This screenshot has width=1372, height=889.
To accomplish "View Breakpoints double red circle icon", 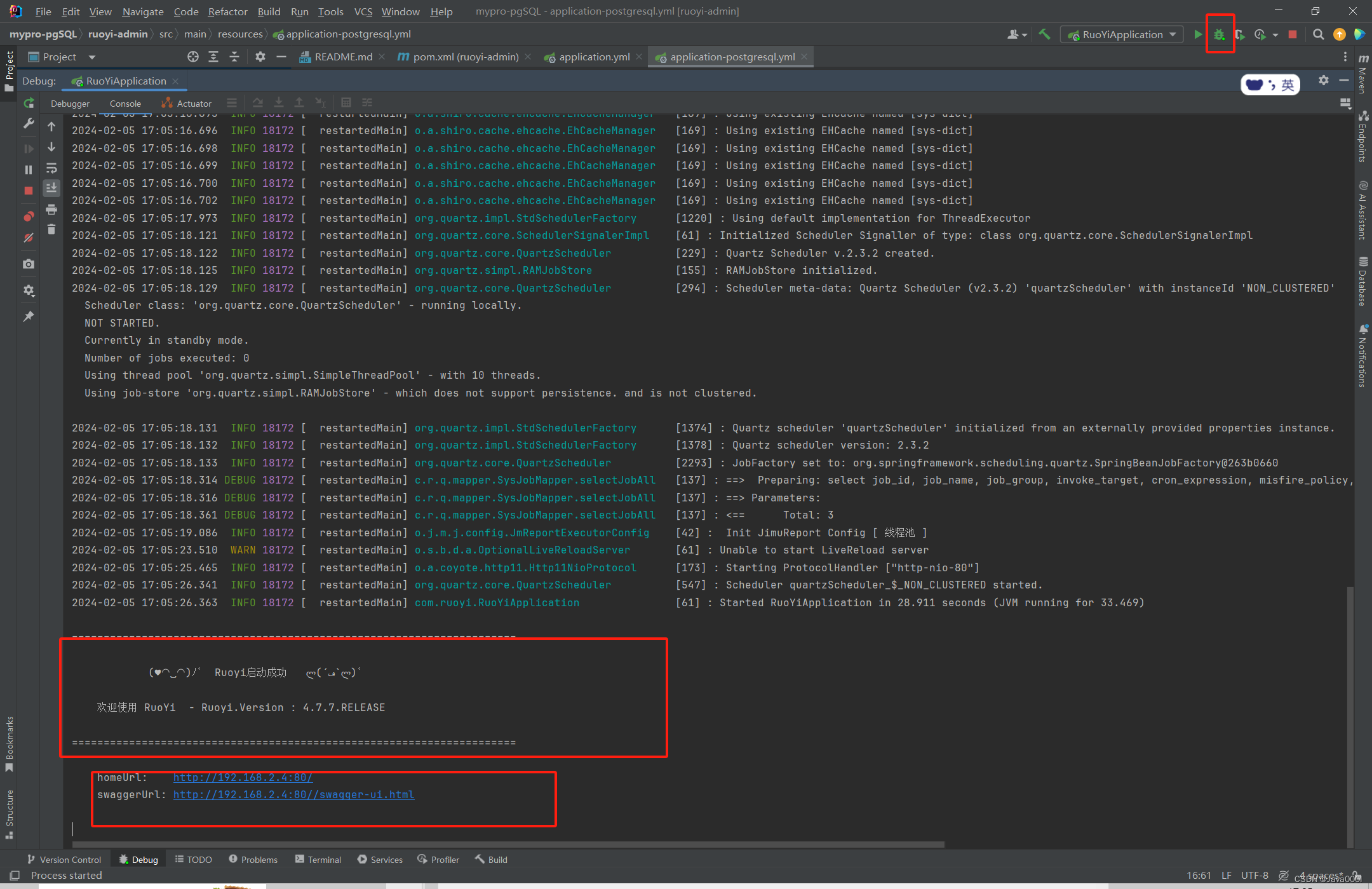I will 29,217.
